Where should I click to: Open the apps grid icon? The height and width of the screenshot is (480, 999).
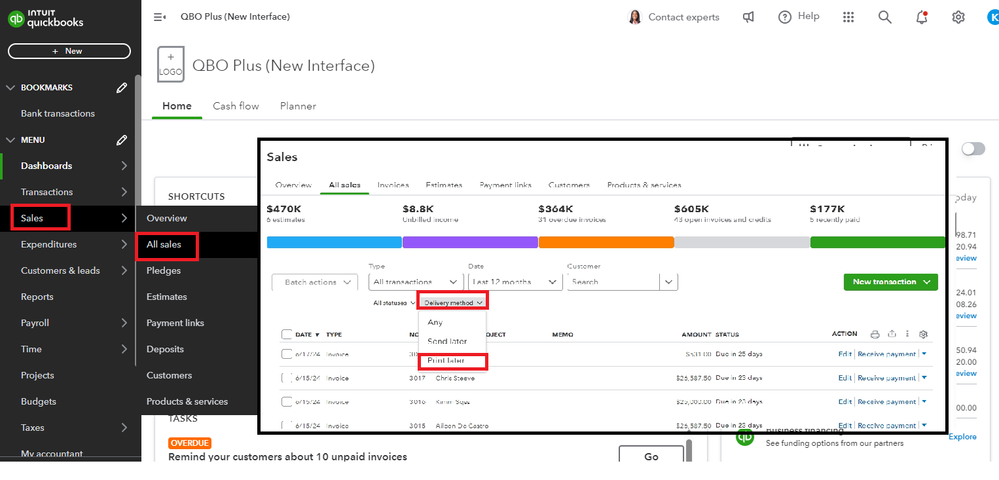coord(848,17)
